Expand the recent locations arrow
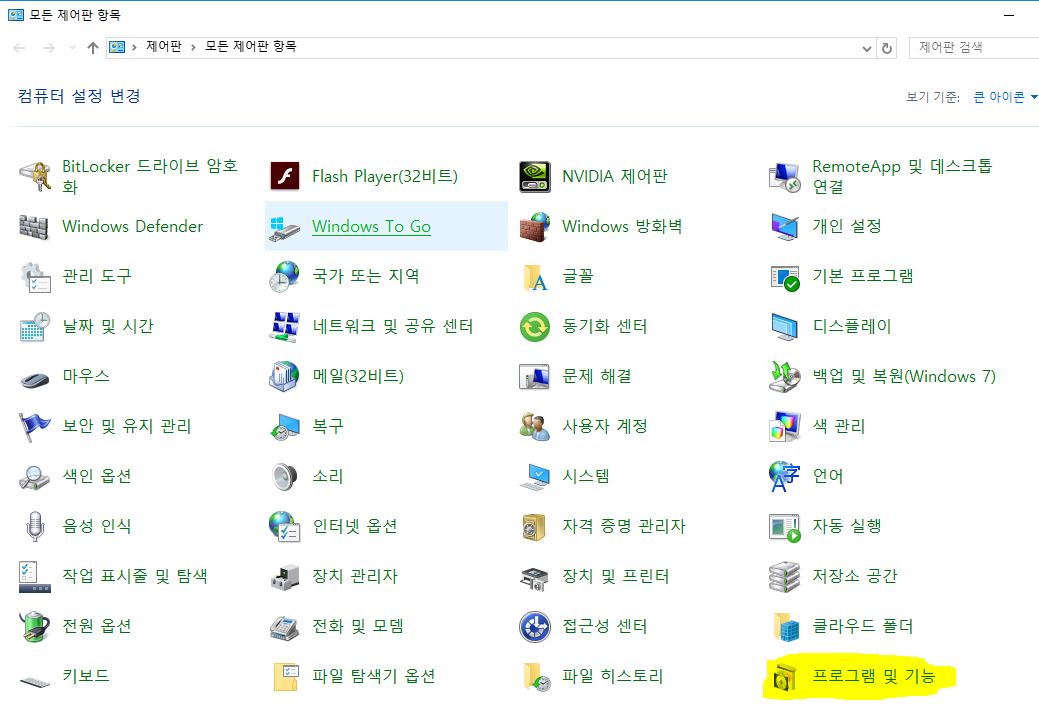The height and width of the screenshot is (705, 1039). (72, 48)
